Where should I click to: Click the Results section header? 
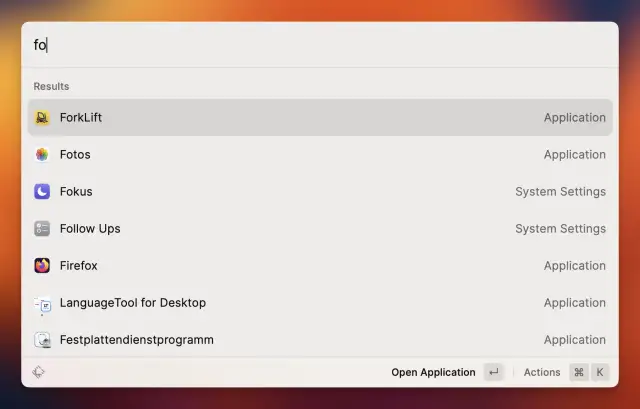(51, 87)
